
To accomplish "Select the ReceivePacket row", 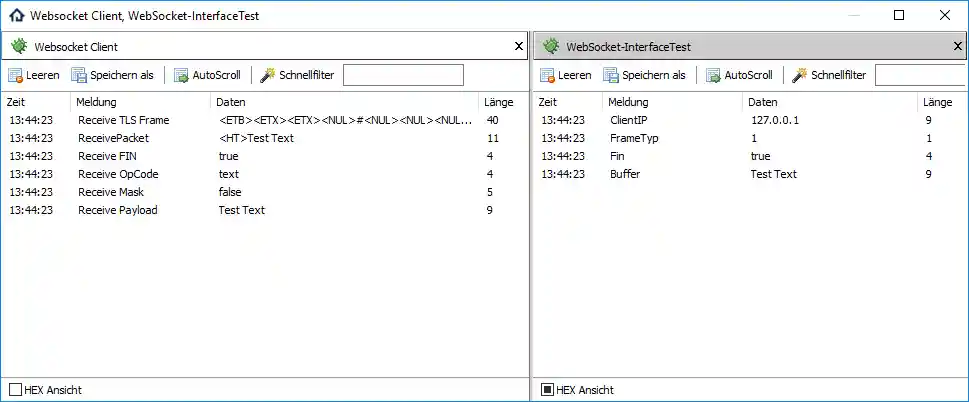I will [x=264, y=138].
